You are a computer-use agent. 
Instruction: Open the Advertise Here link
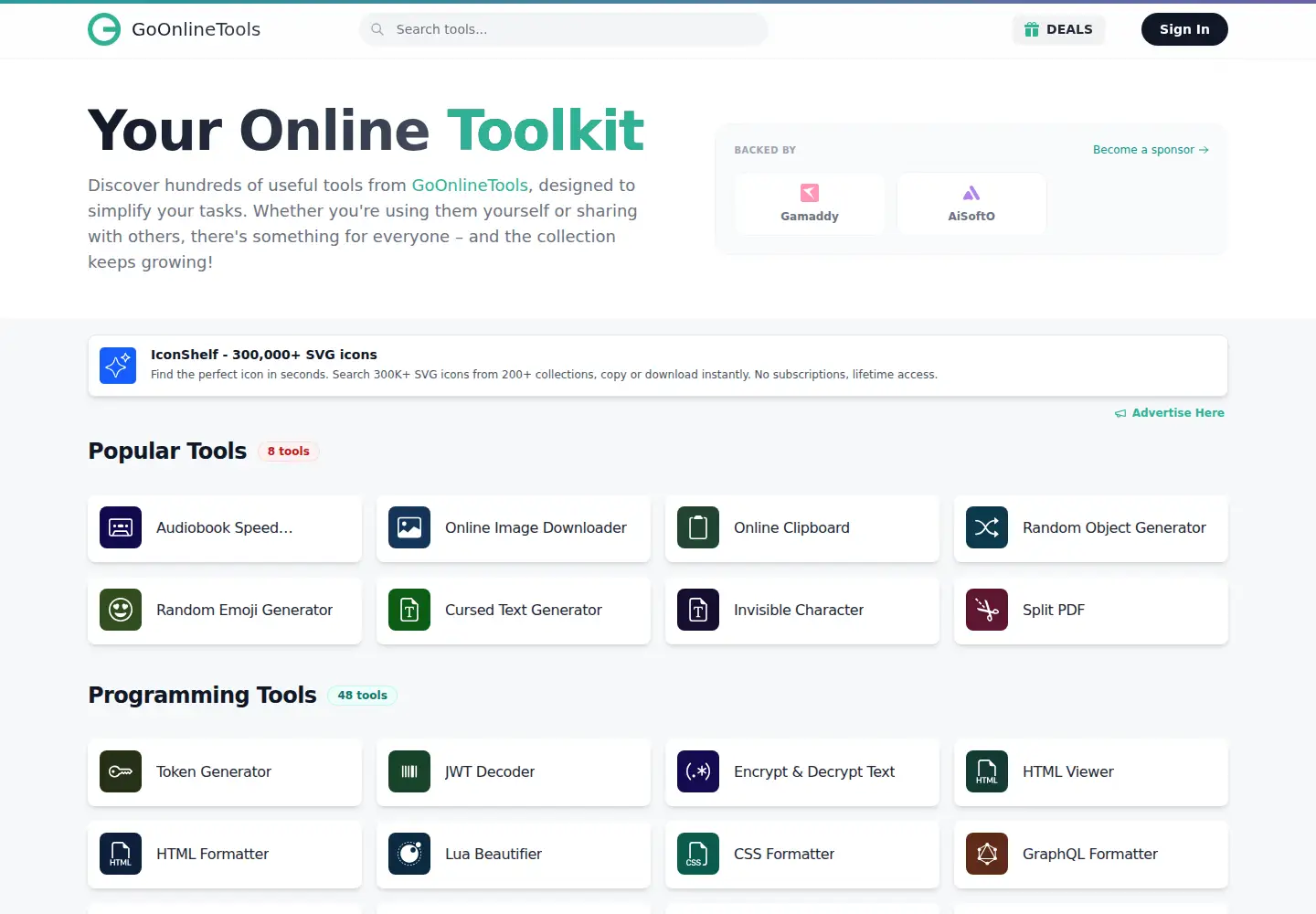coord(1170,413)
